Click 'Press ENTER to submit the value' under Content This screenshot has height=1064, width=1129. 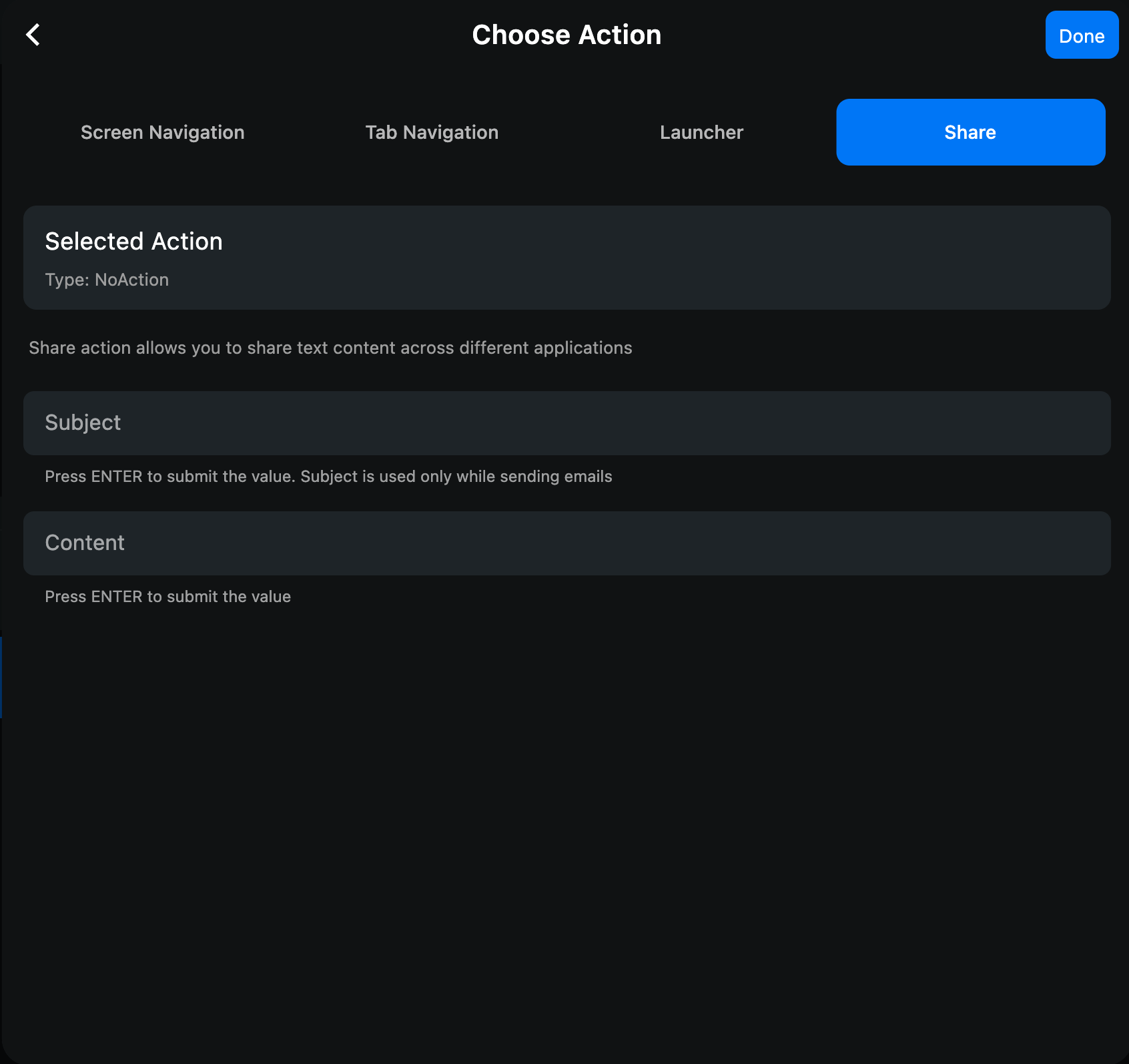[167, 597]
